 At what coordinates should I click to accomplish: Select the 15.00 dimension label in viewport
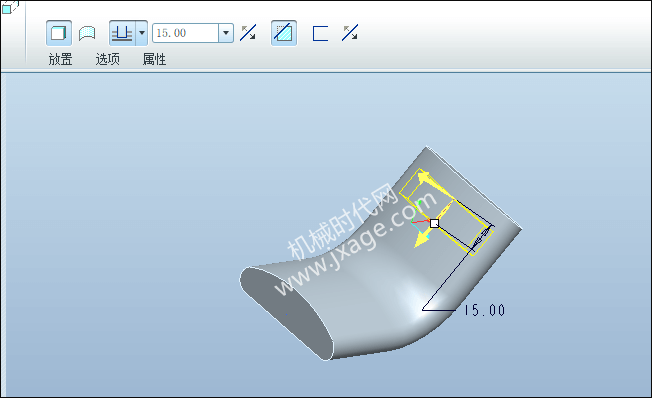point(484,310)
